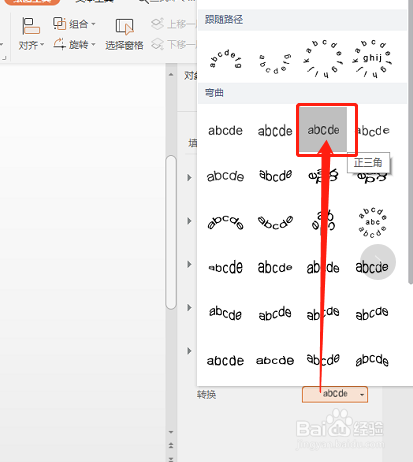Screen dimensions: 413x462
Task: Choose the first plain abcde warp effect
Action: click(225, 130)
